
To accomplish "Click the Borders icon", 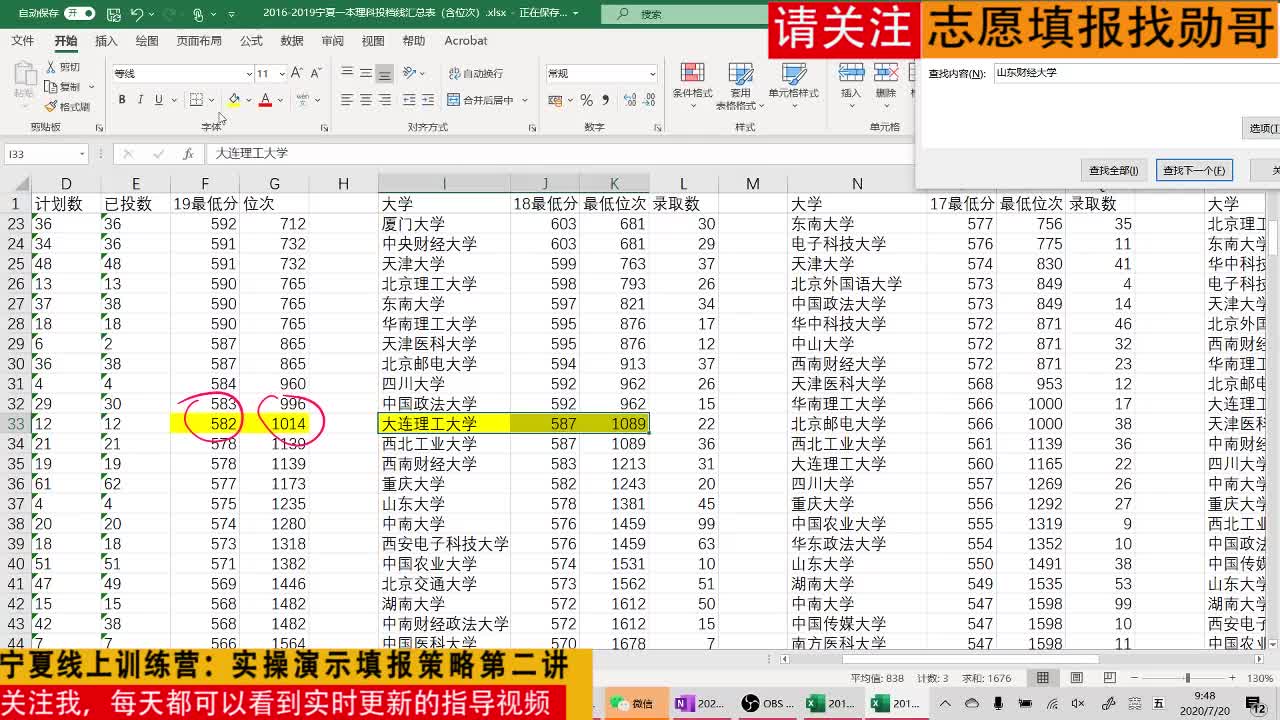I will pos(196,100).
